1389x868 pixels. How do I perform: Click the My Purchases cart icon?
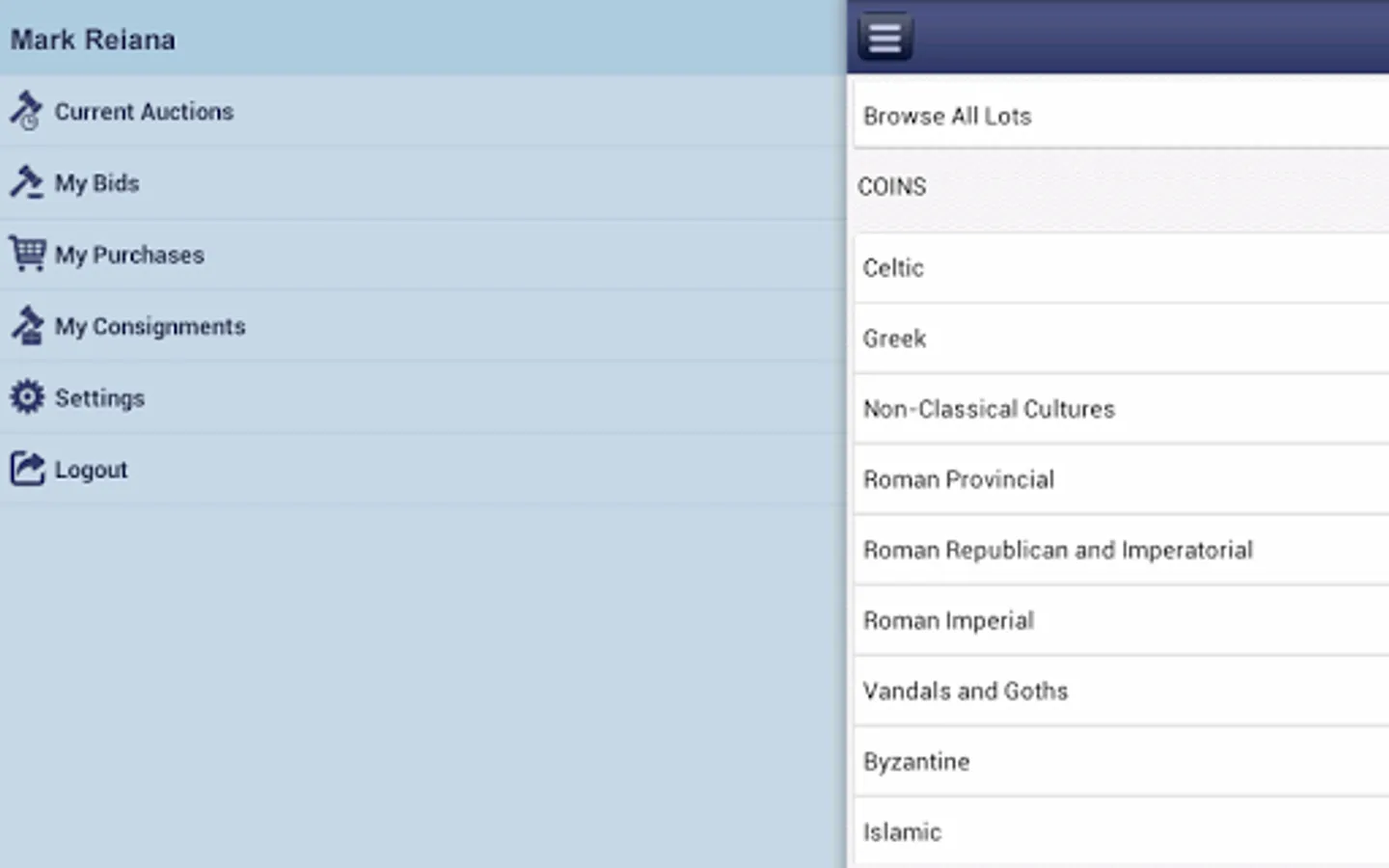point(27,255)
